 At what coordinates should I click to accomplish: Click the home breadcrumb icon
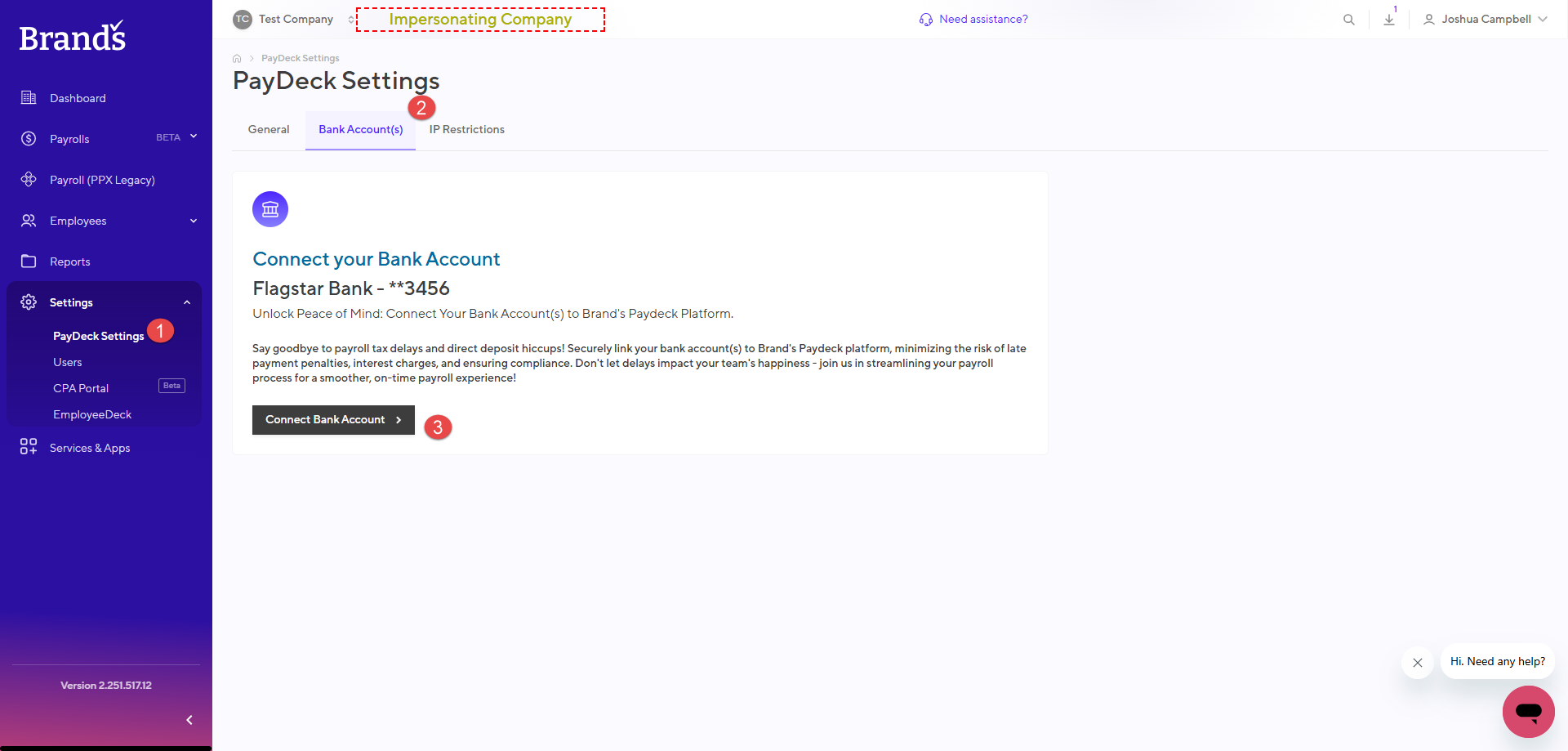237,58
